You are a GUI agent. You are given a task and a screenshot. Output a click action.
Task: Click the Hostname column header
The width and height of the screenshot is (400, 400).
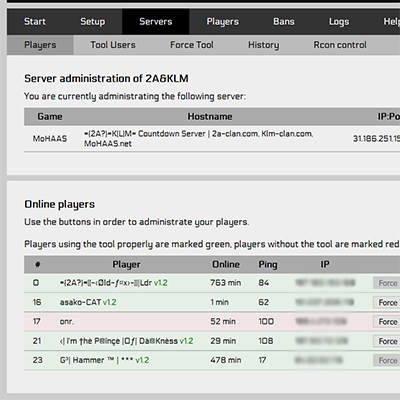(x=210, y=116)
